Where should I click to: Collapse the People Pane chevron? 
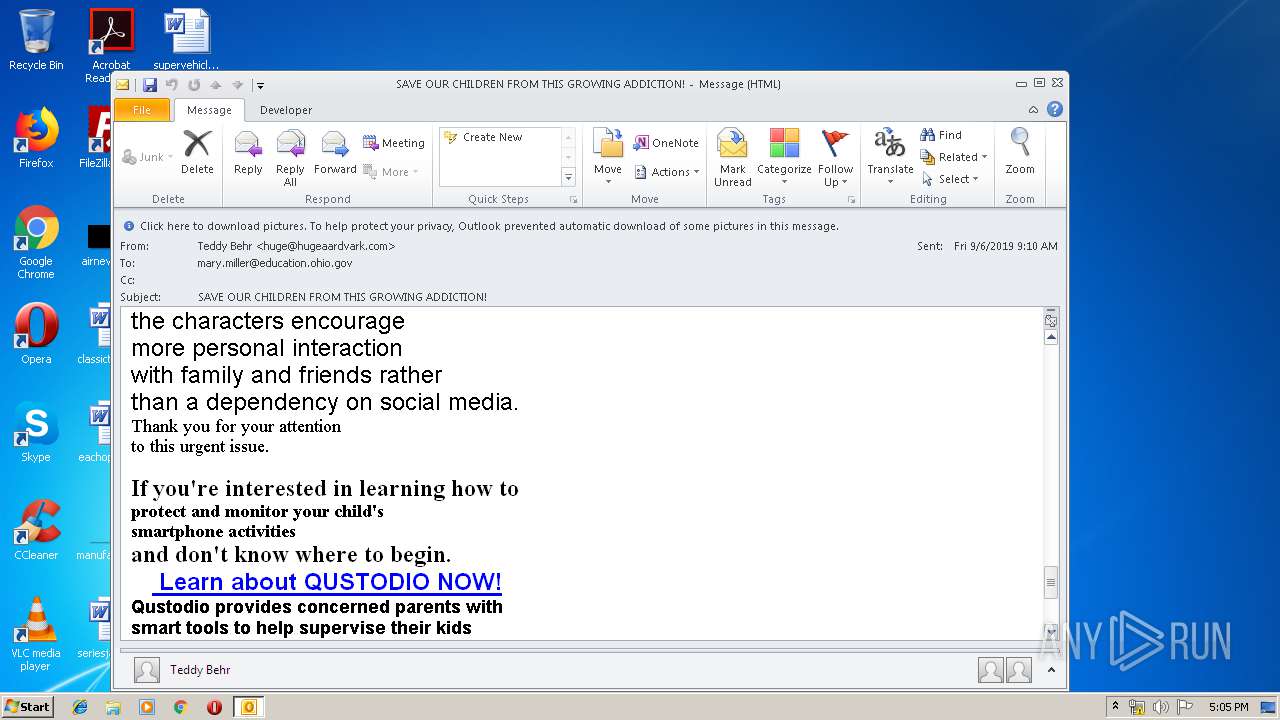click(x=1051, y=670)
